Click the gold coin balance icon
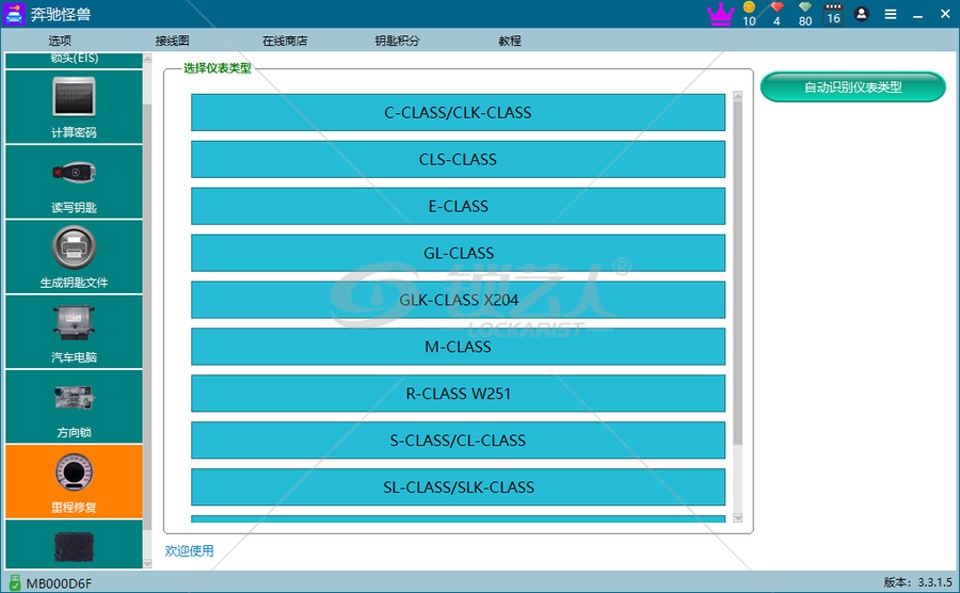960x593 pixels. click(749, 7)
